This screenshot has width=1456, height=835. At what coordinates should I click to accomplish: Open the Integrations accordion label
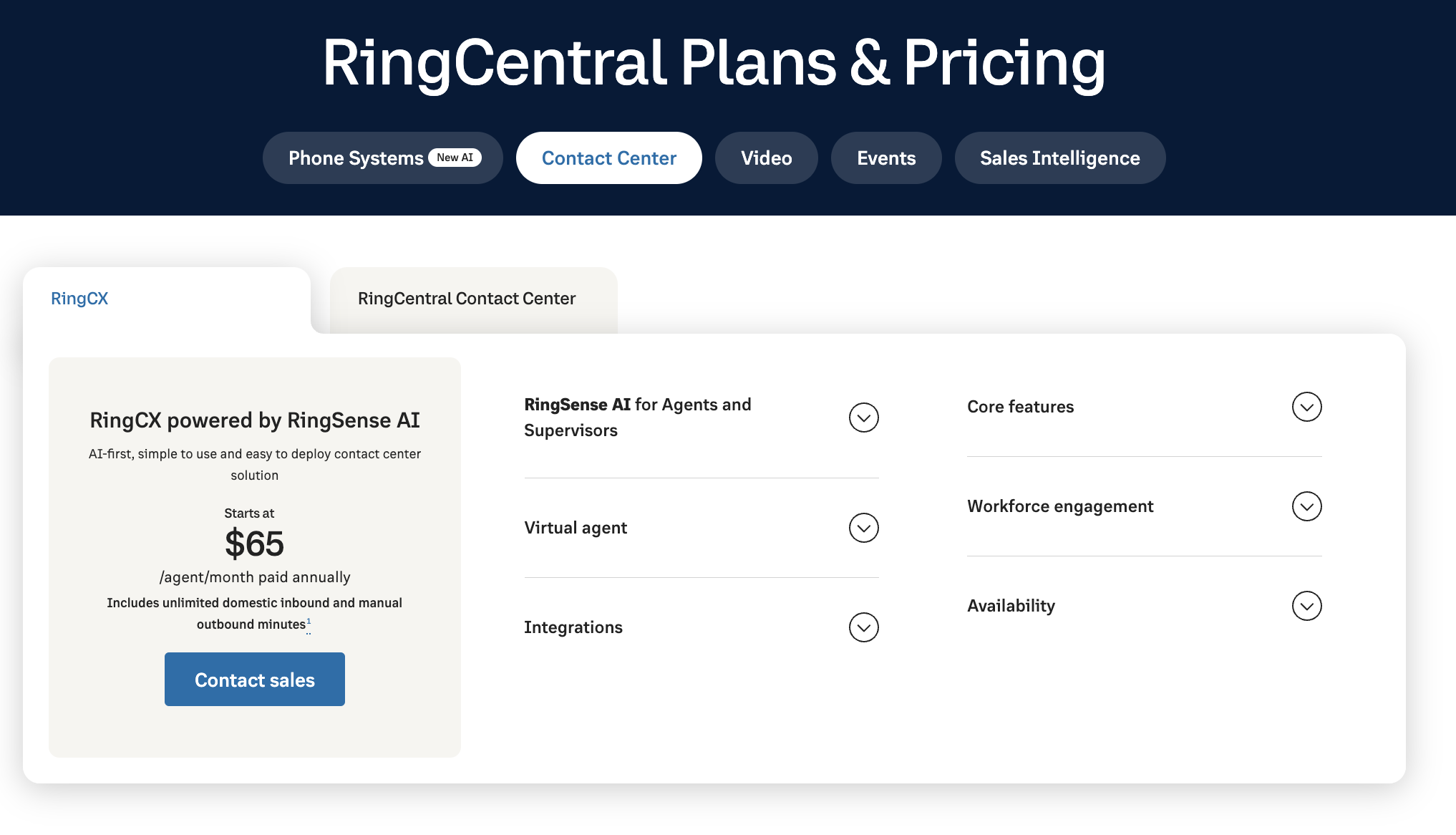573,627
